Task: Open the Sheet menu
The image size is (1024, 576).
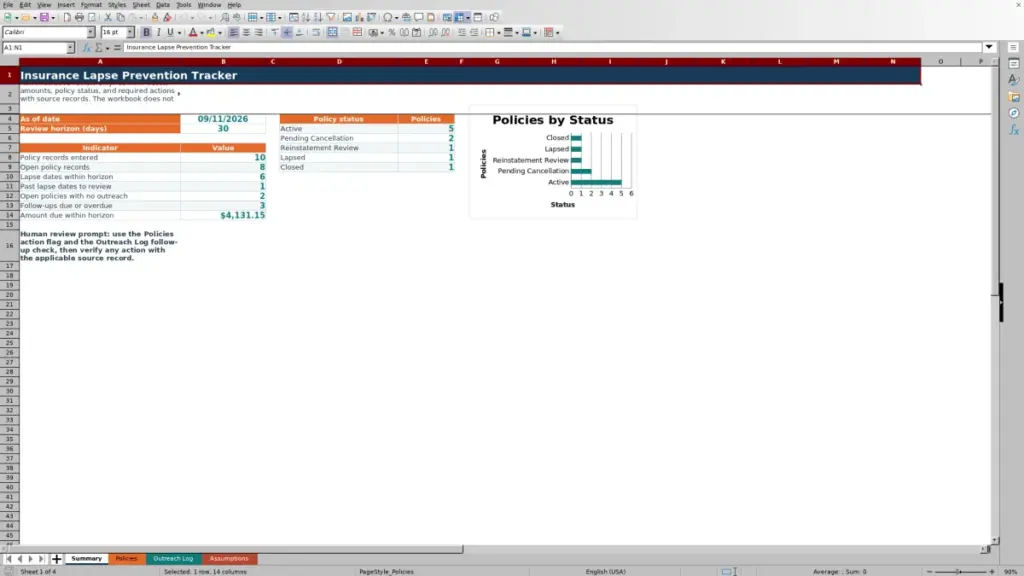Action: pyautogui.click(x=141, y=5)
